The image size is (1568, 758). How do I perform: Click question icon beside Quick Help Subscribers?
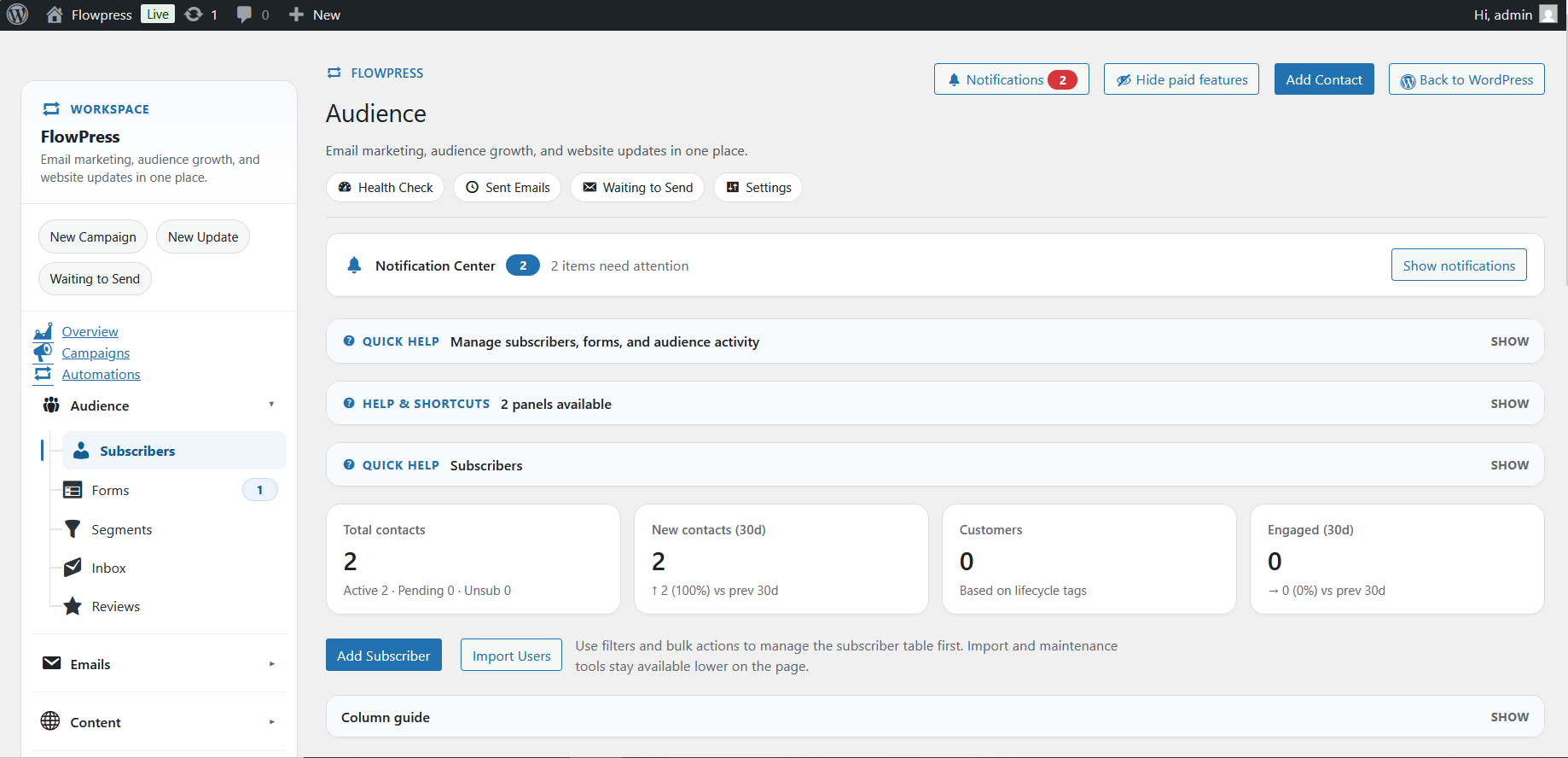(349, 464)
